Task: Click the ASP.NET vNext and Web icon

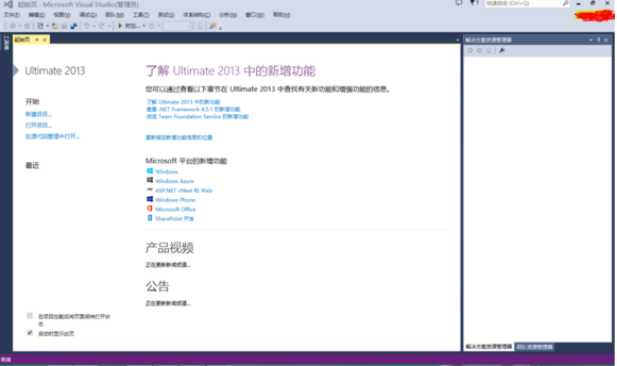Action: pos(150,190)
